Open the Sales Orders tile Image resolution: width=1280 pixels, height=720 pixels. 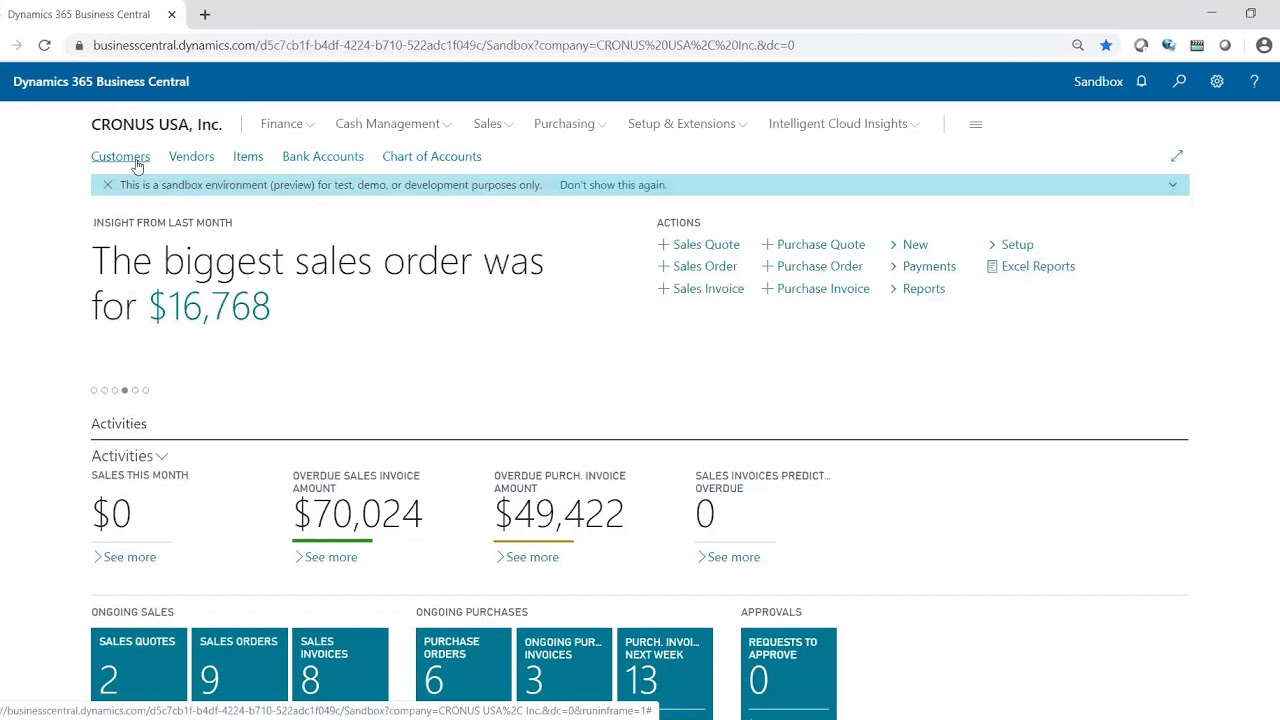pos(239,665)
